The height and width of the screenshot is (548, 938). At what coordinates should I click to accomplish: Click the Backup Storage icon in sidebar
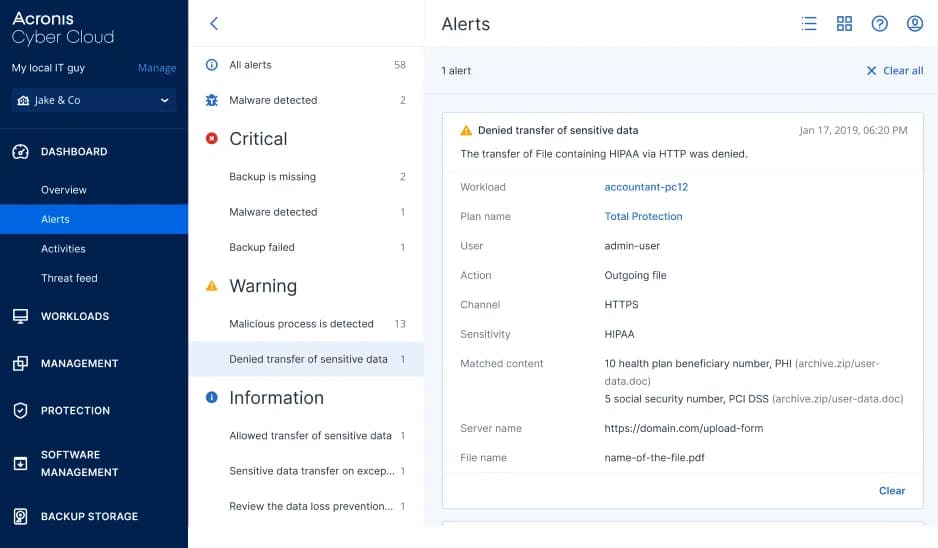20,517
